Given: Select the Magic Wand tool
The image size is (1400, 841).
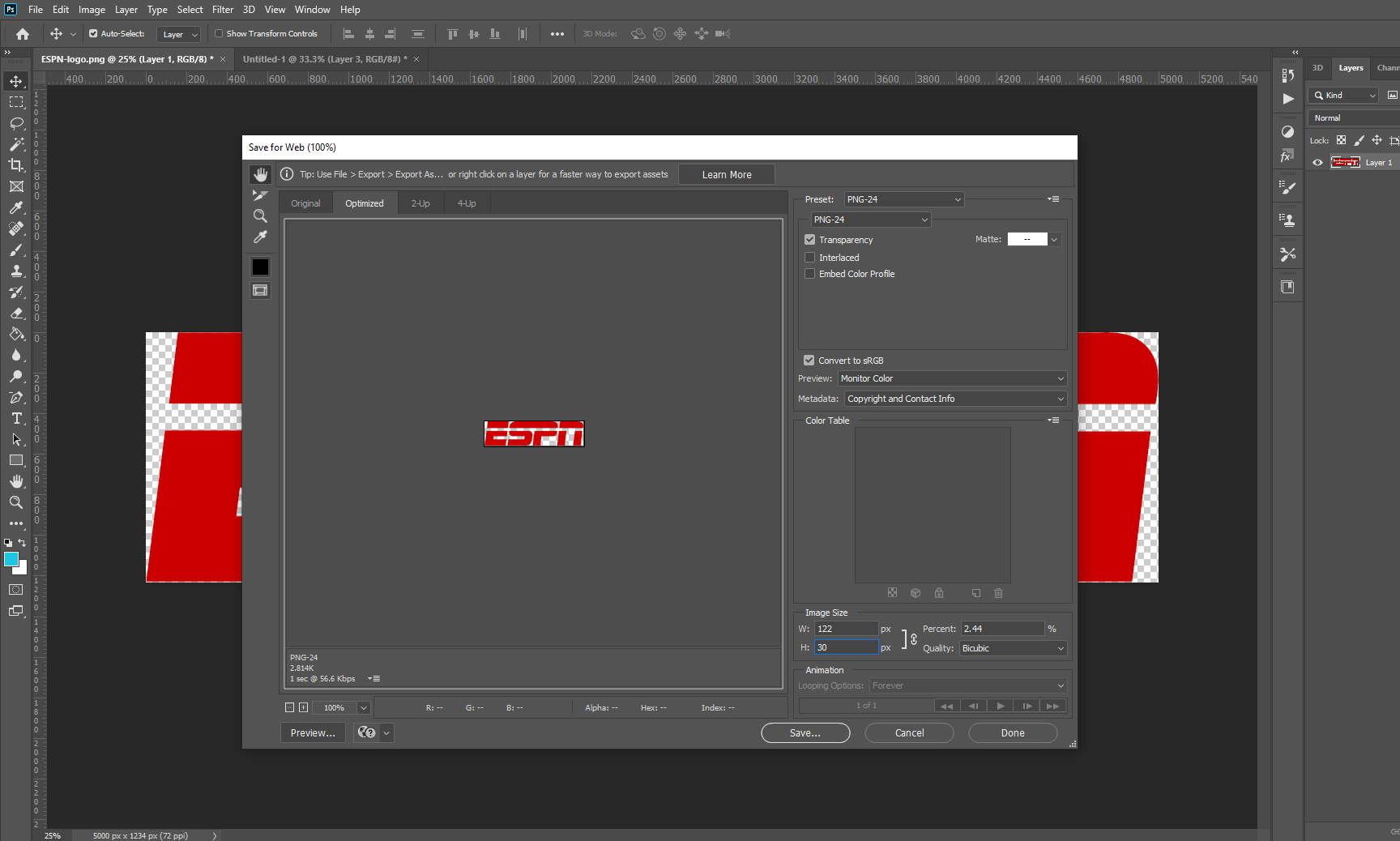Looking at the screenshot, I should [x=16, y=144].
